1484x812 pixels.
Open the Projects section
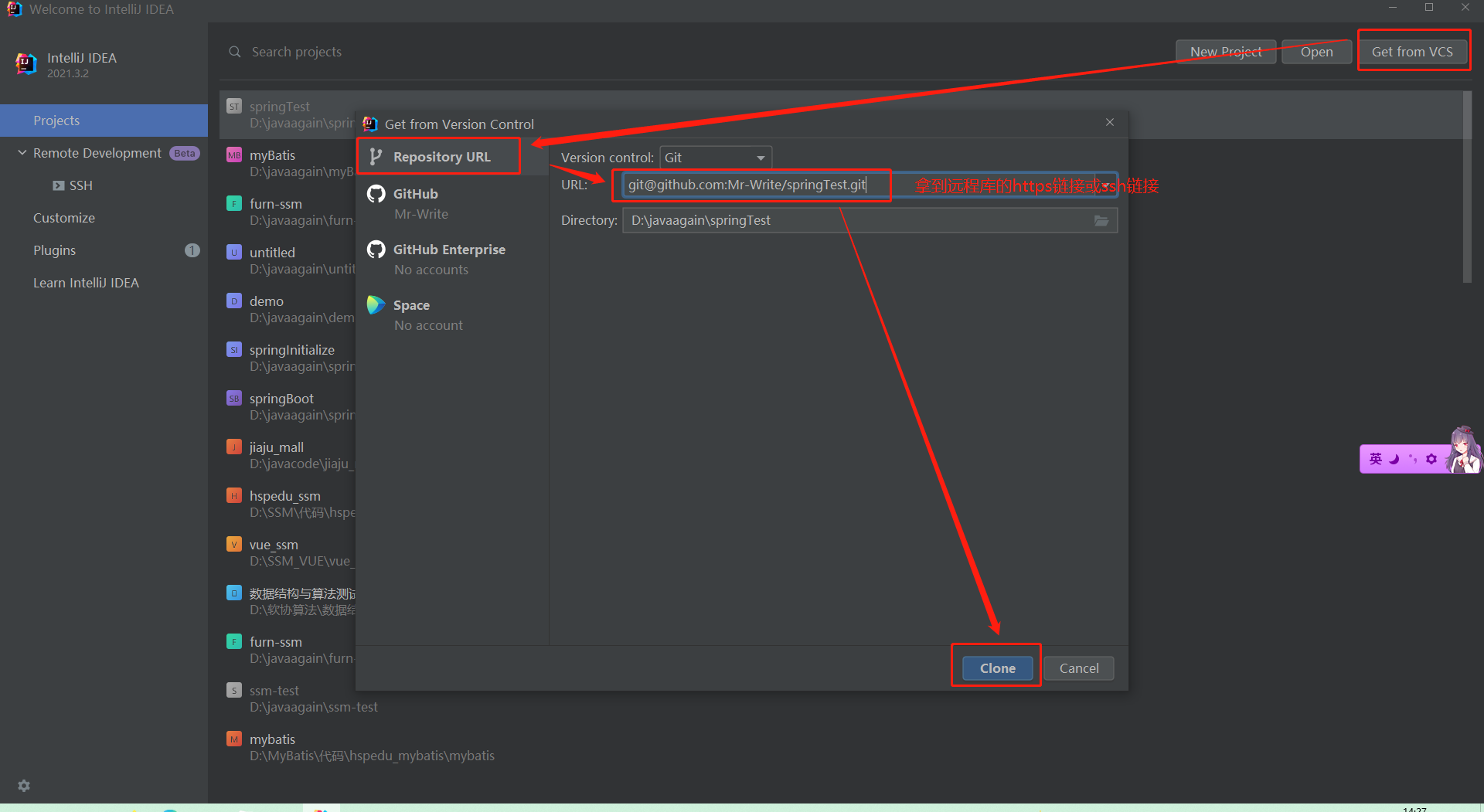pyautogui.click(x=104, y=121)
